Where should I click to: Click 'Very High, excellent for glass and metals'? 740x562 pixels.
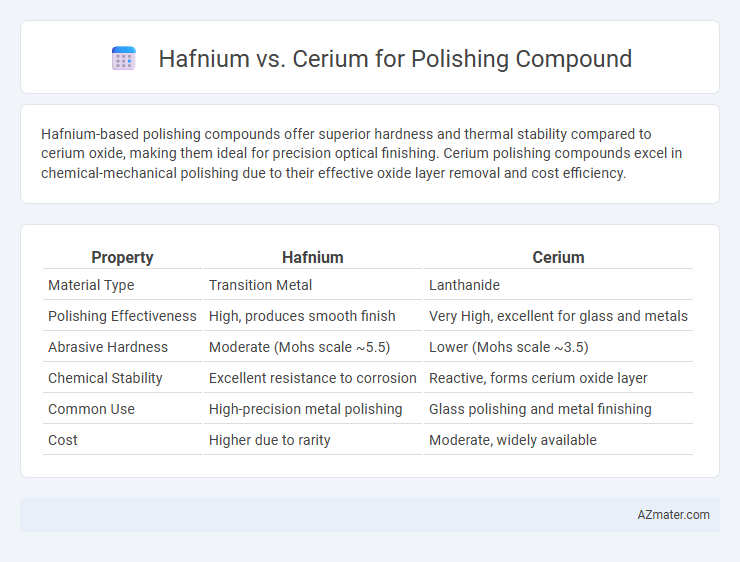point(558,316)
